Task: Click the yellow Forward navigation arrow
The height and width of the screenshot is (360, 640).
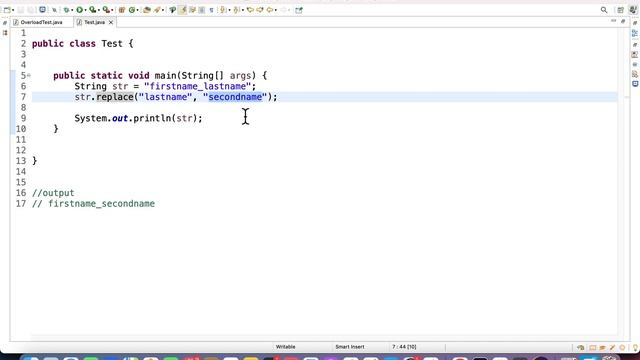Action: click(260, 10)
